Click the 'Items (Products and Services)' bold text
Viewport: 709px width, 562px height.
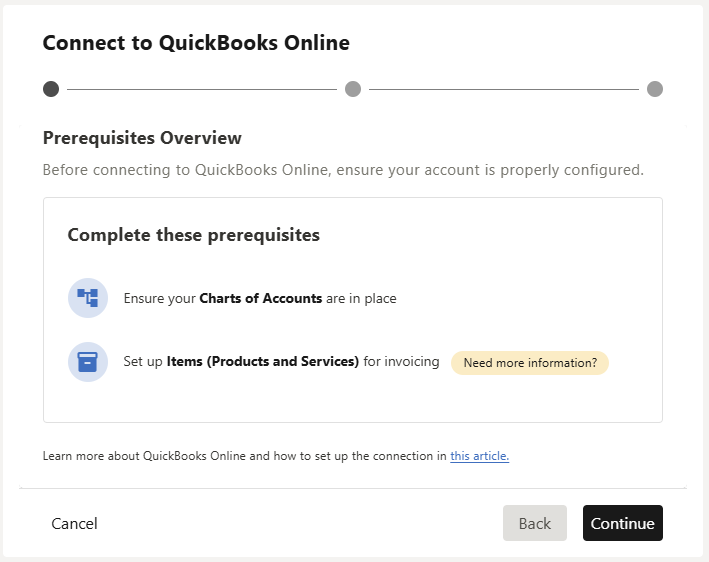click(262, 362)
